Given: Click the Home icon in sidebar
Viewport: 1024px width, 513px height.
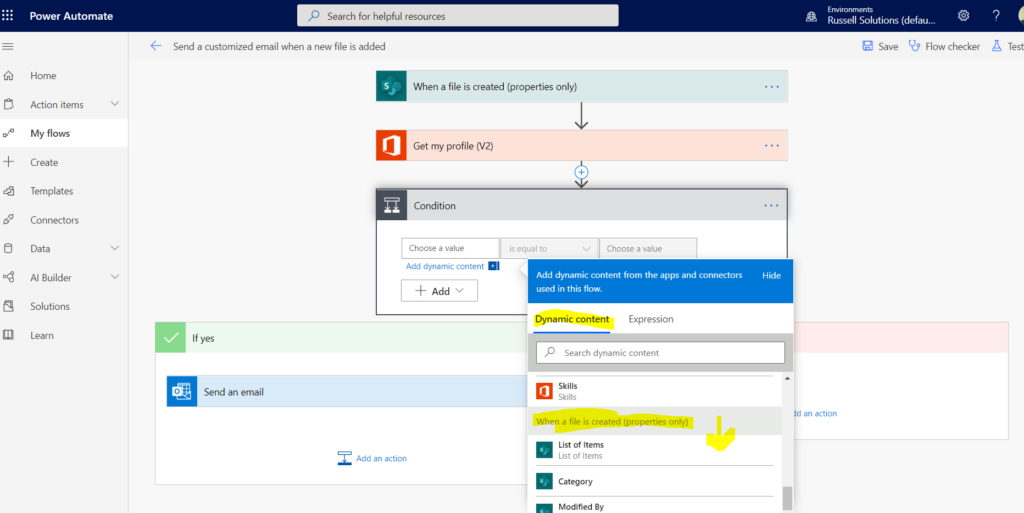Looking at the screenshot, I should pyautogui.click(x=8, y=76).
